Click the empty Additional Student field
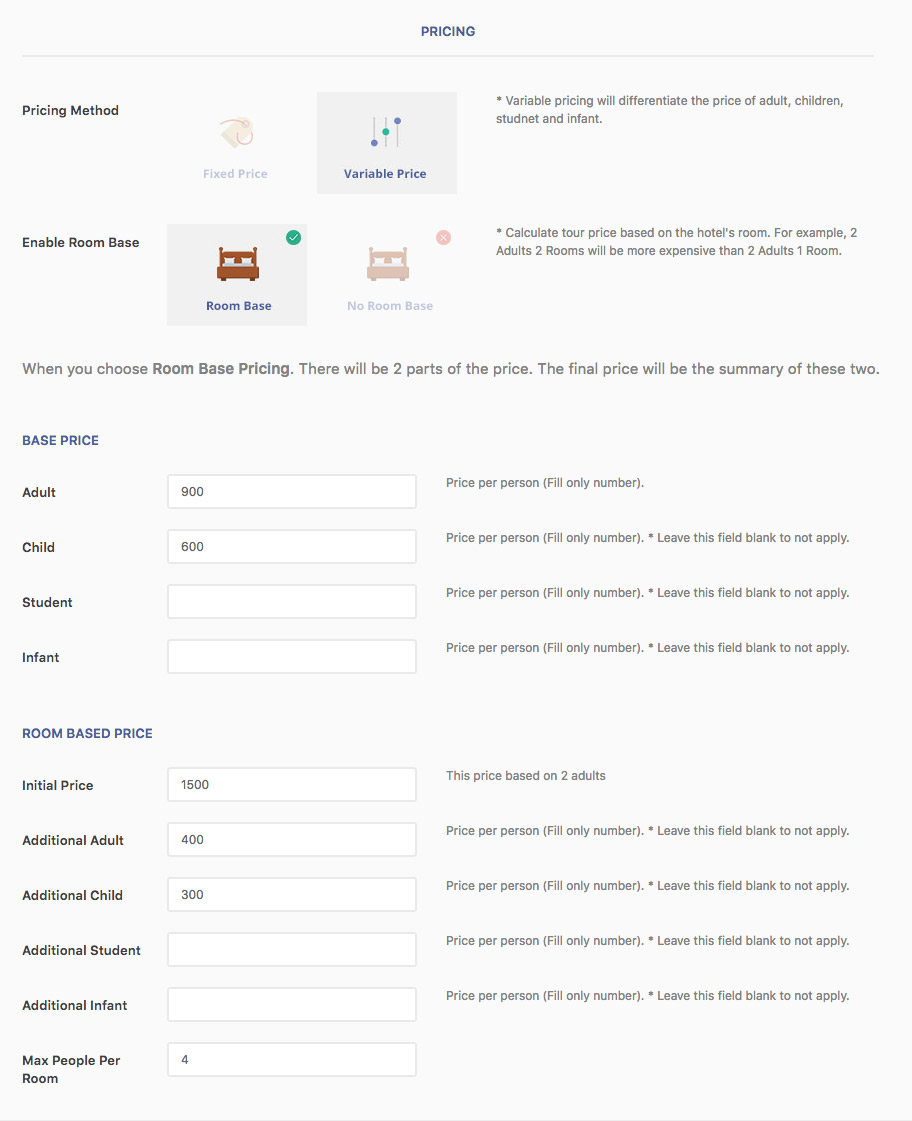The height and width of the screenshot is (1121, 912). [x=291, y=950]
